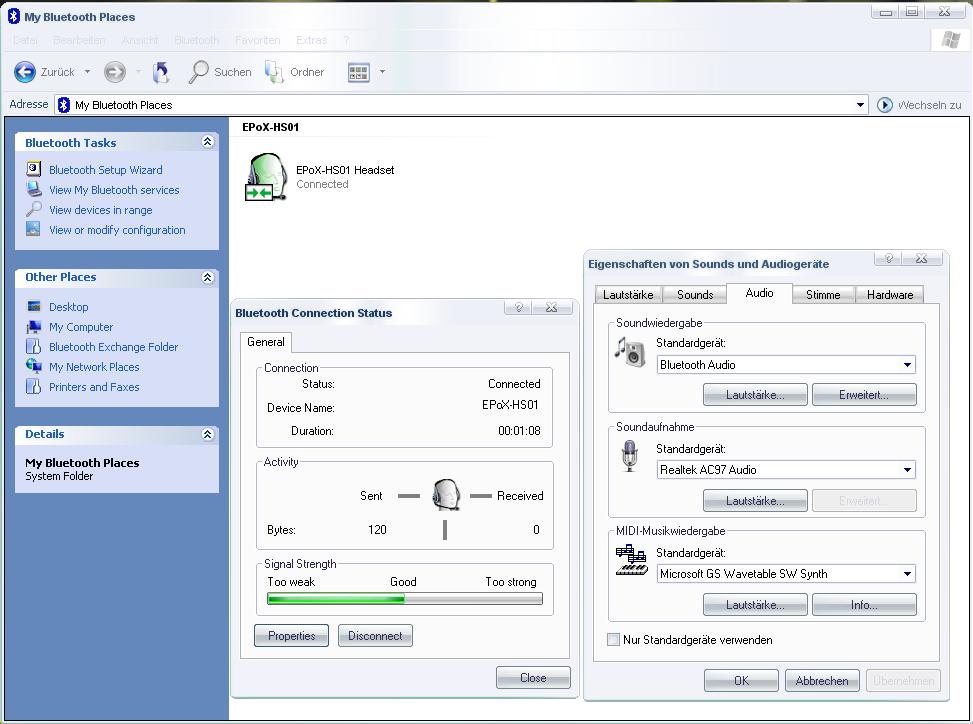Open Bluetooth Setup Wizard link
Viewport: 973px width, 724px height.
point(105,169)
